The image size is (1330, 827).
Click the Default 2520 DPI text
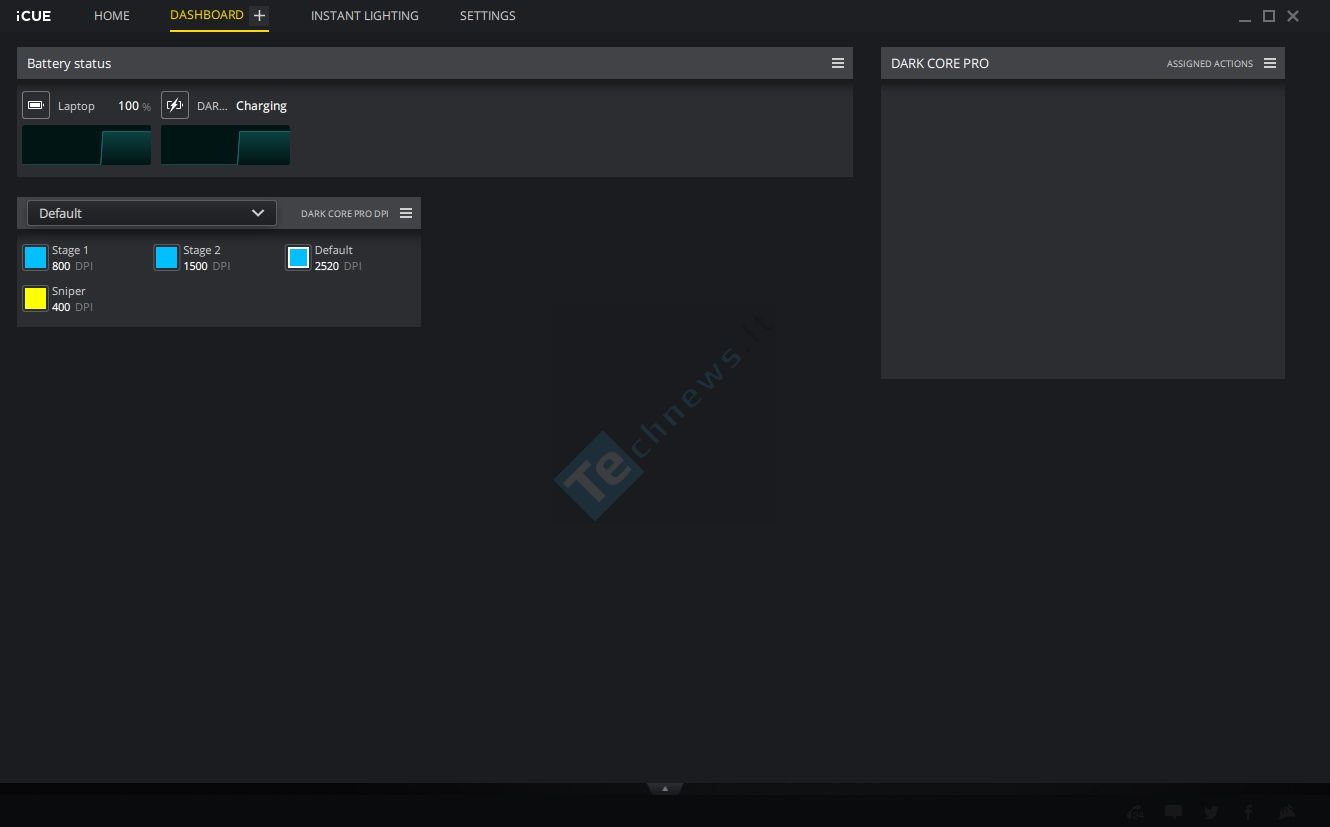tap(338, 258)
